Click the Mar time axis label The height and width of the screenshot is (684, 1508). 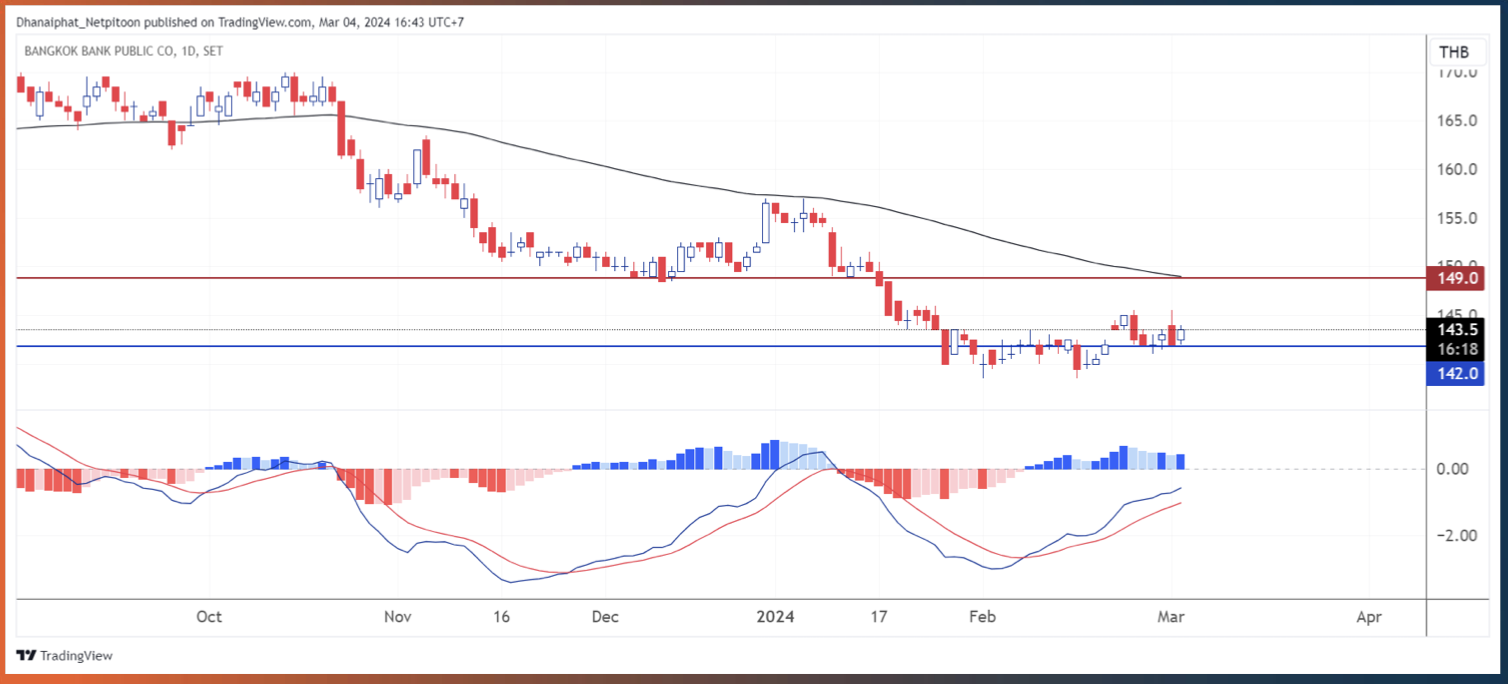pyautogui.click(x=1171, y=616)
